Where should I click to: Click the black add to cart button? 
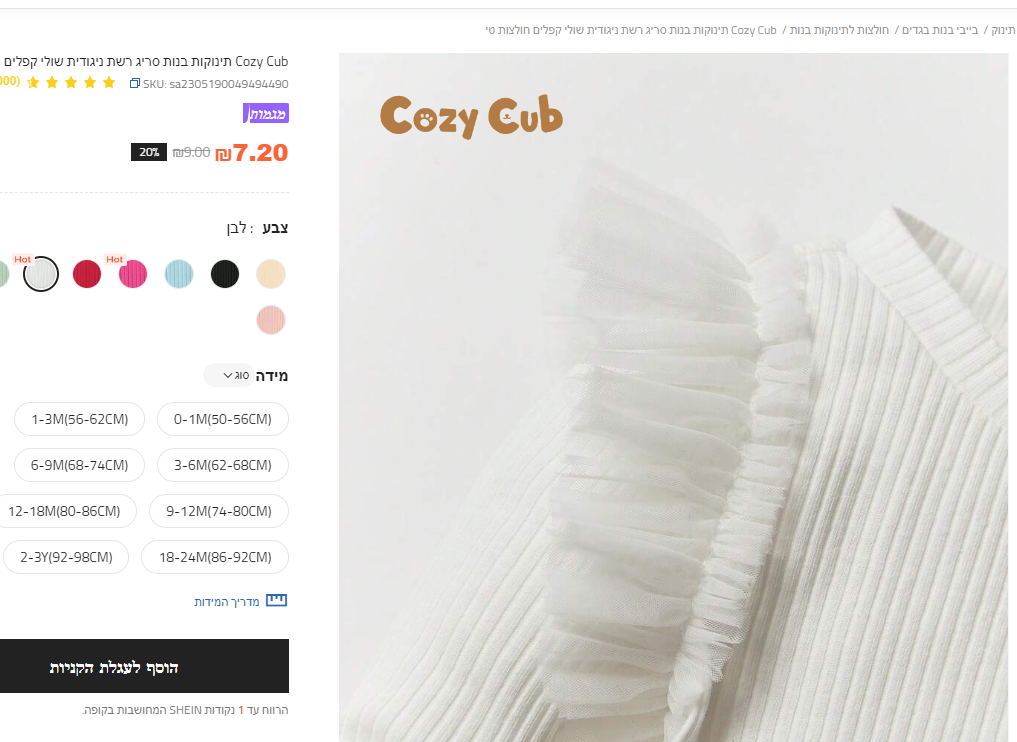(x=144, y=666)
